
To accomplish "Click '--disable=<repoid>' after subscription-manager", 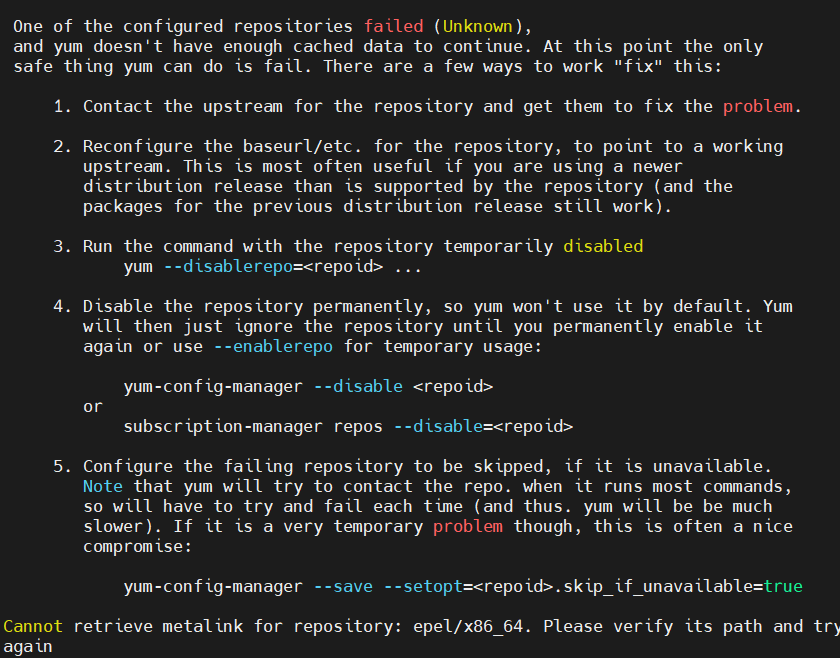I will pos(483,427).
